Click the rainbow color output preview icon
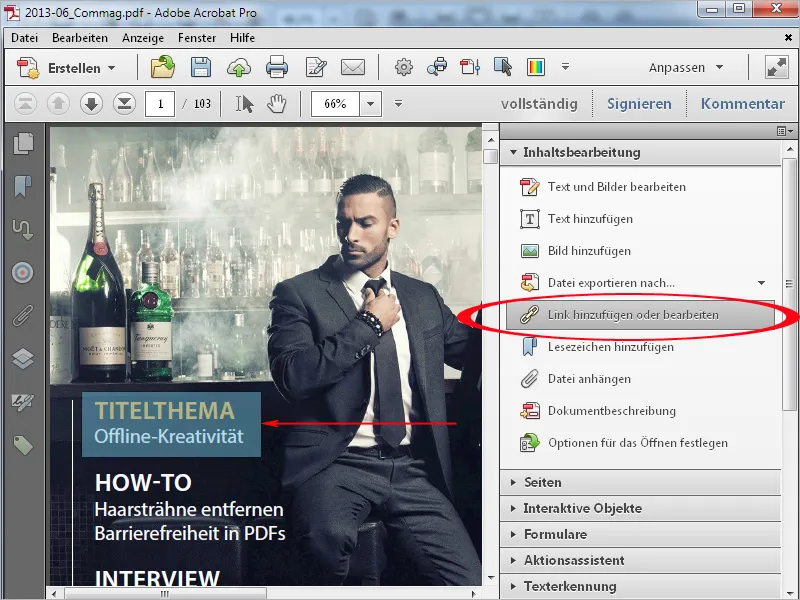 536,67
